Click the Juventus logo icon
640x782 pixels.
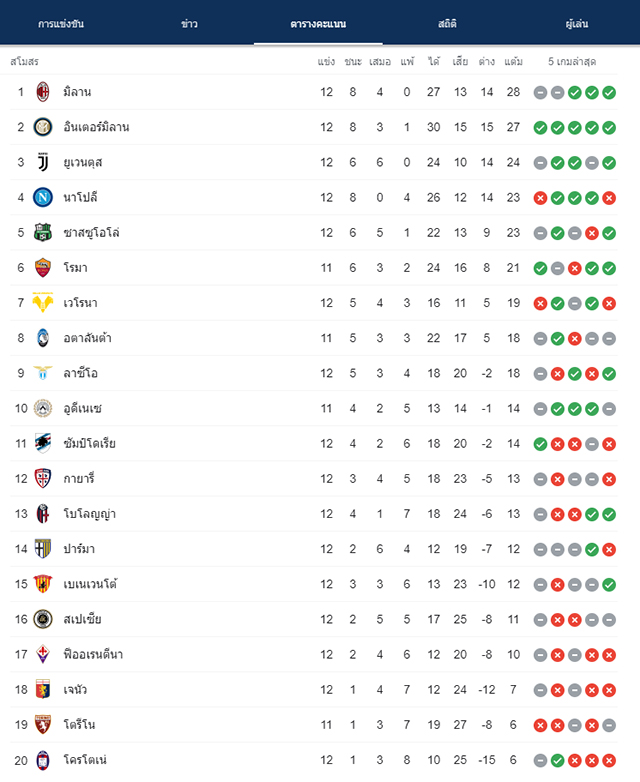click(43, 163)
